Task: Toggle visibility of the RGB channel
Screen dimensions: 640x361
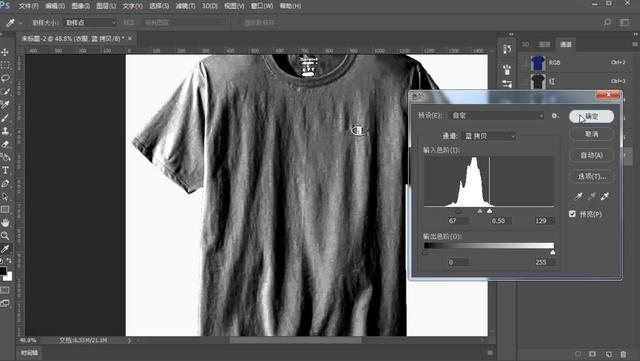Action: pyautogui.click(x=524, y=63)
